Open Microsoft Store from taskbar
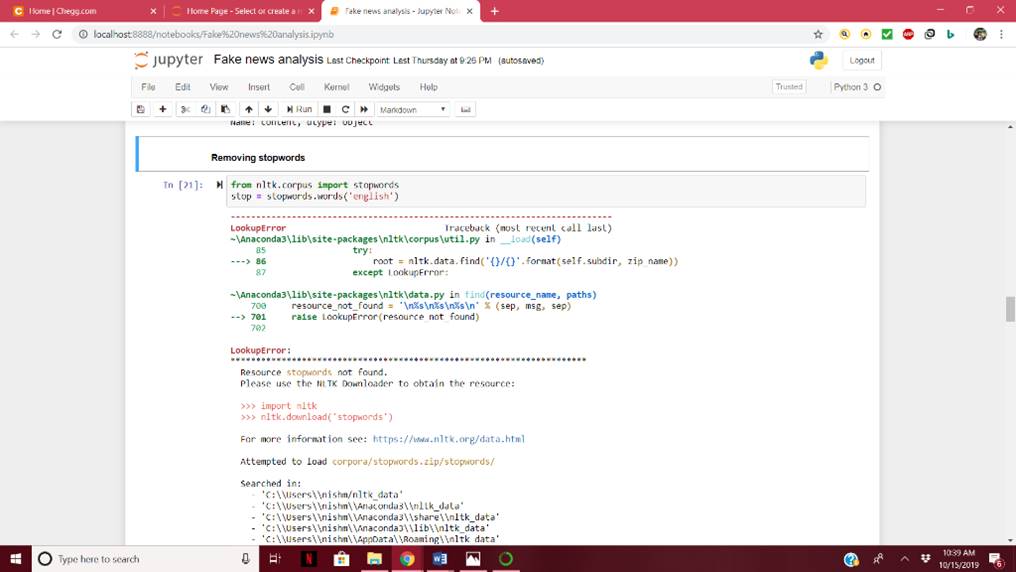 341,558
